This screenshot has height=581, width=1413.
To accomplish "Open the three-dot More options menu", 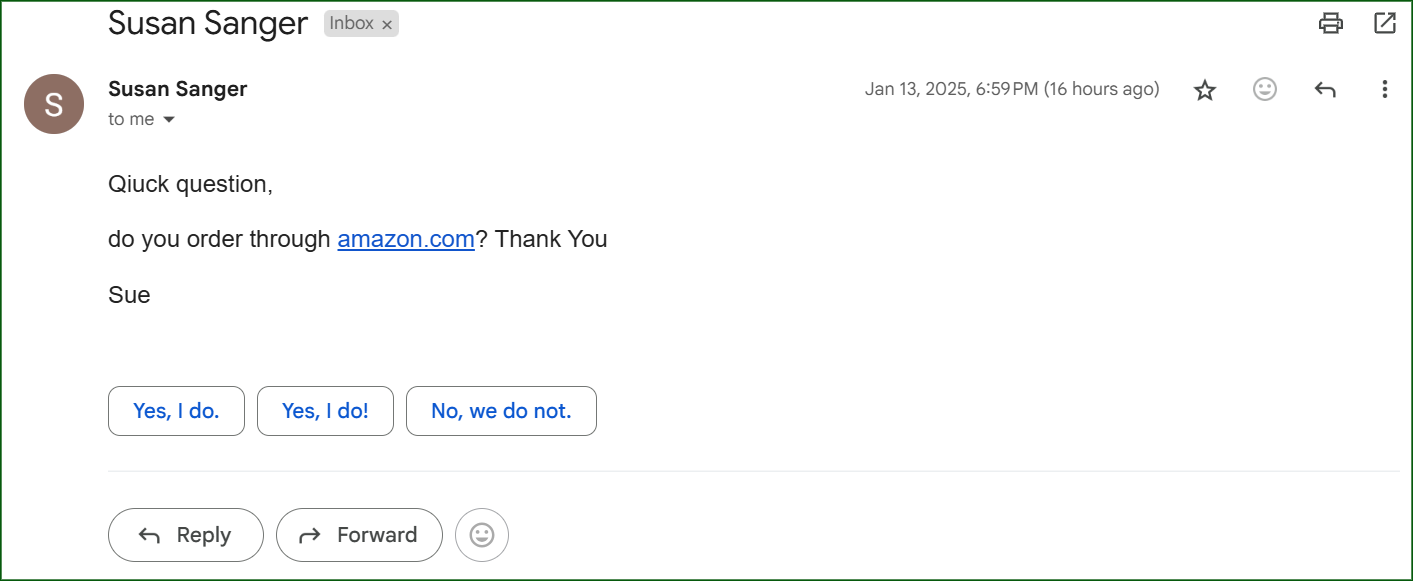I will pos(1385,89).
